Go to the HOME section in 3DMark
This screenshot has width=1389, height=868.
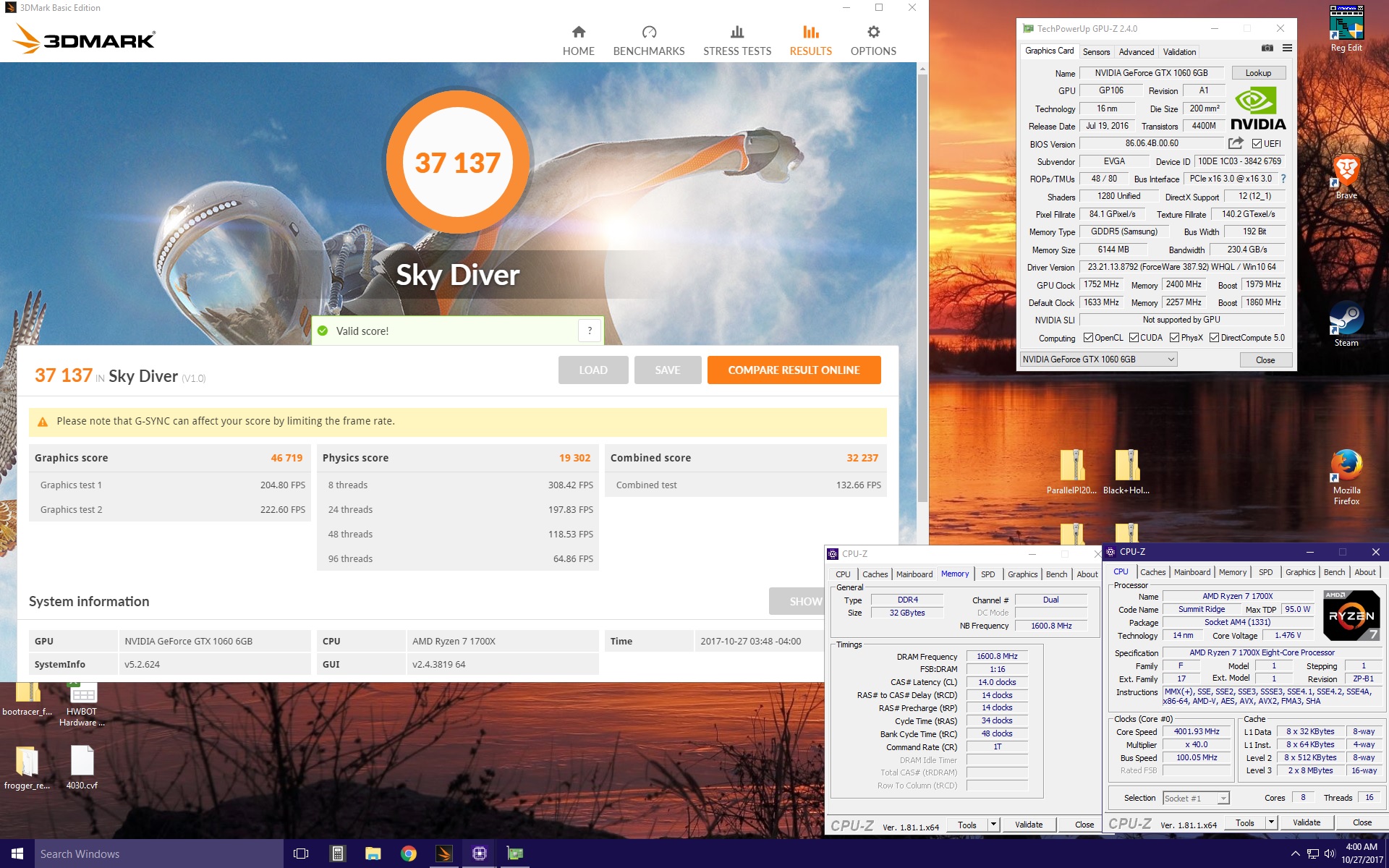pyautogui.click(x=579, y=41)
